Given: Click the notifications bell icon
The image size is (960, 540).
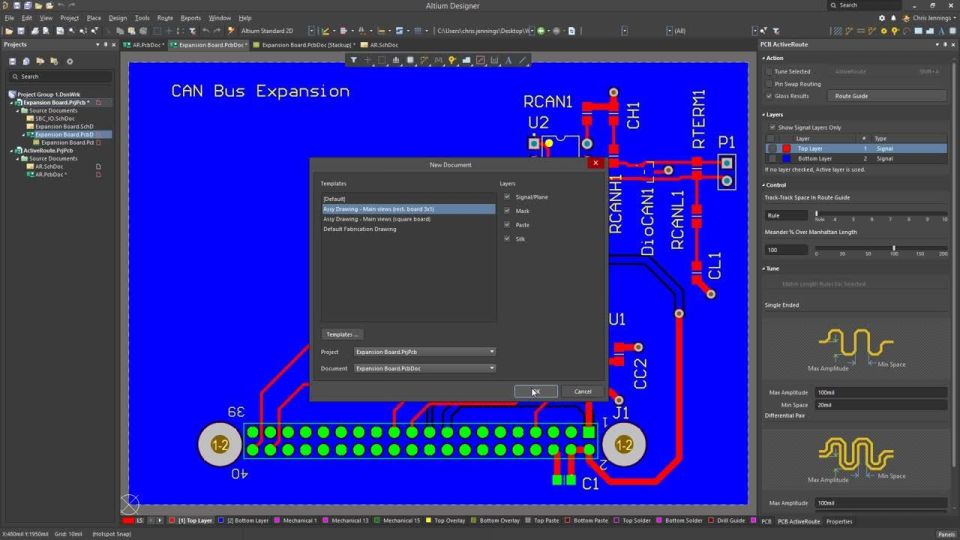Looking at the screenshot, I should (893, 18).
